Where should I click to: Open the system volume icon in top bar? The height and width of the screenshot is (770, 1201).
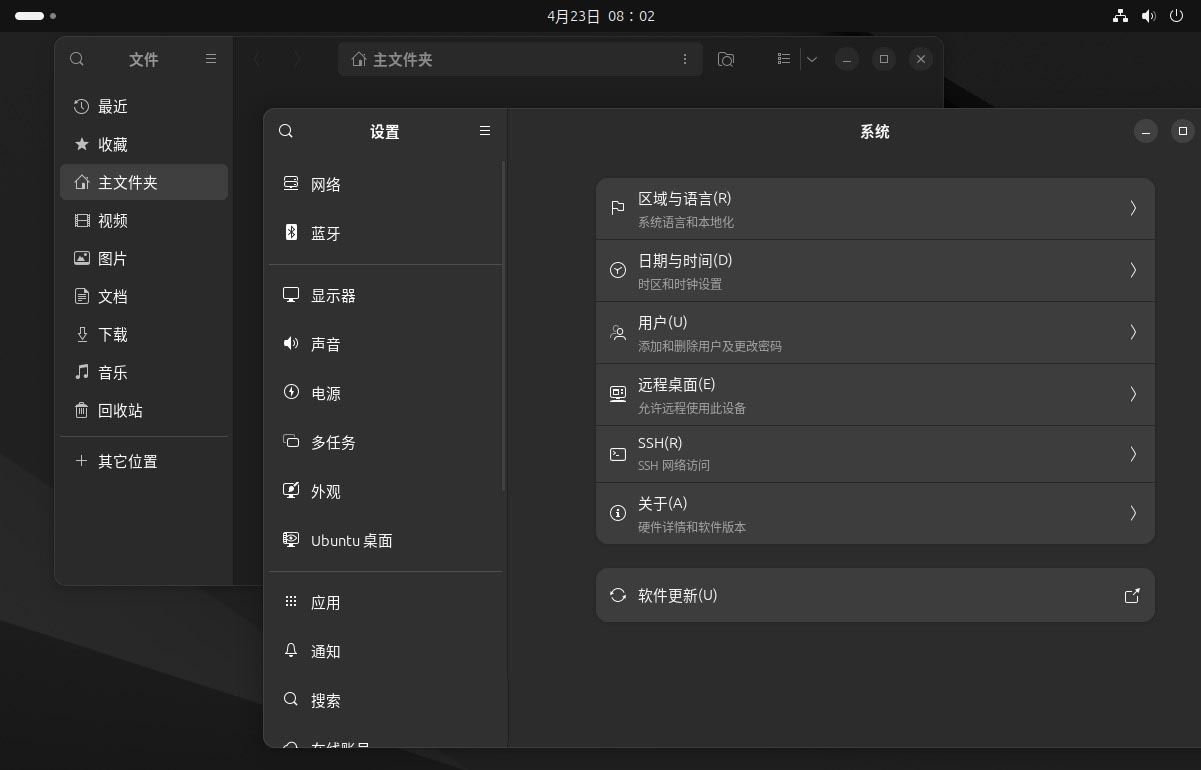[x=1149, y=16]
